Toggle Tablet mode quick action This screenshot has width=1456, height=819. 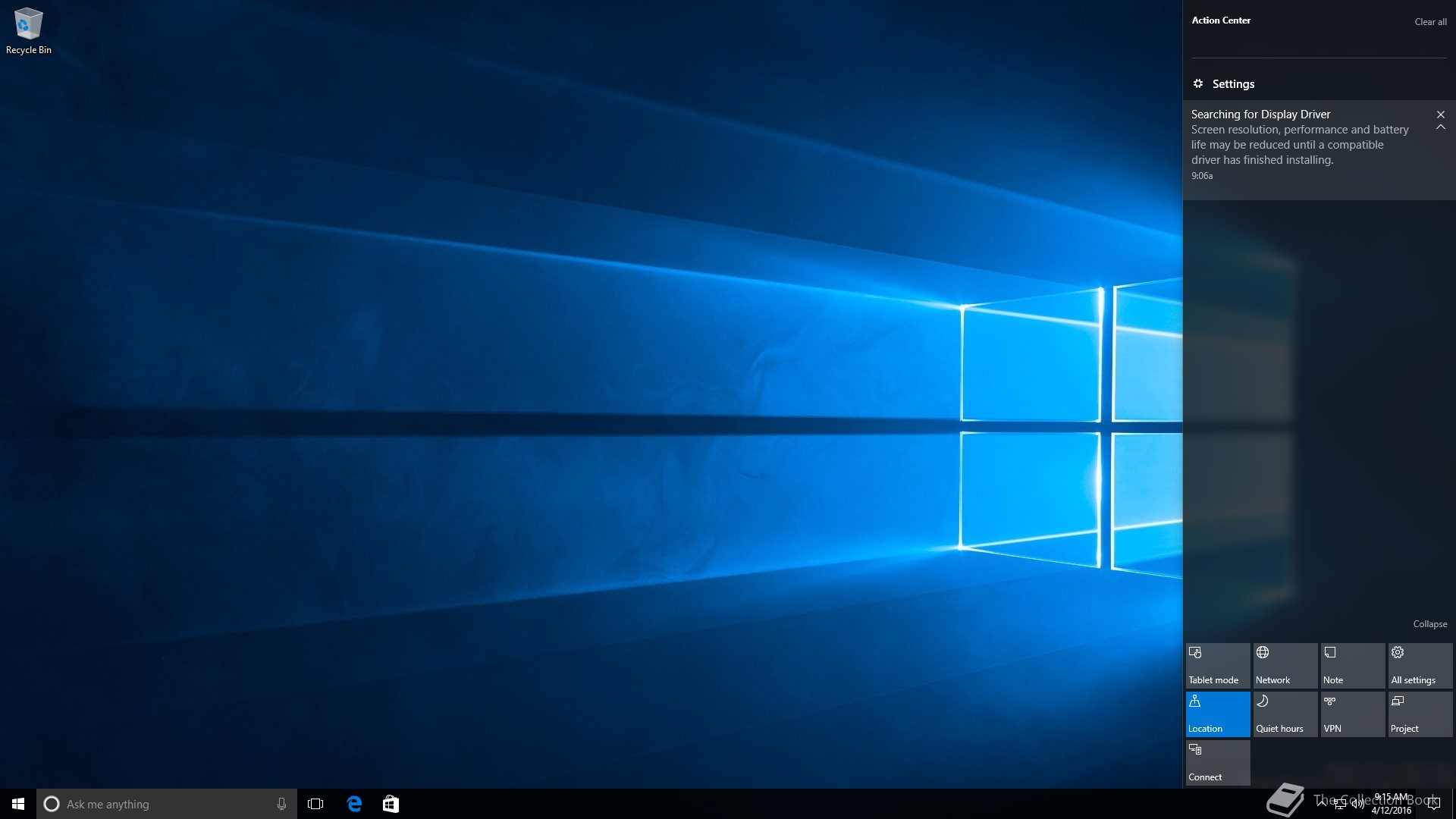pyautogui.click(x=1218, y=666)
